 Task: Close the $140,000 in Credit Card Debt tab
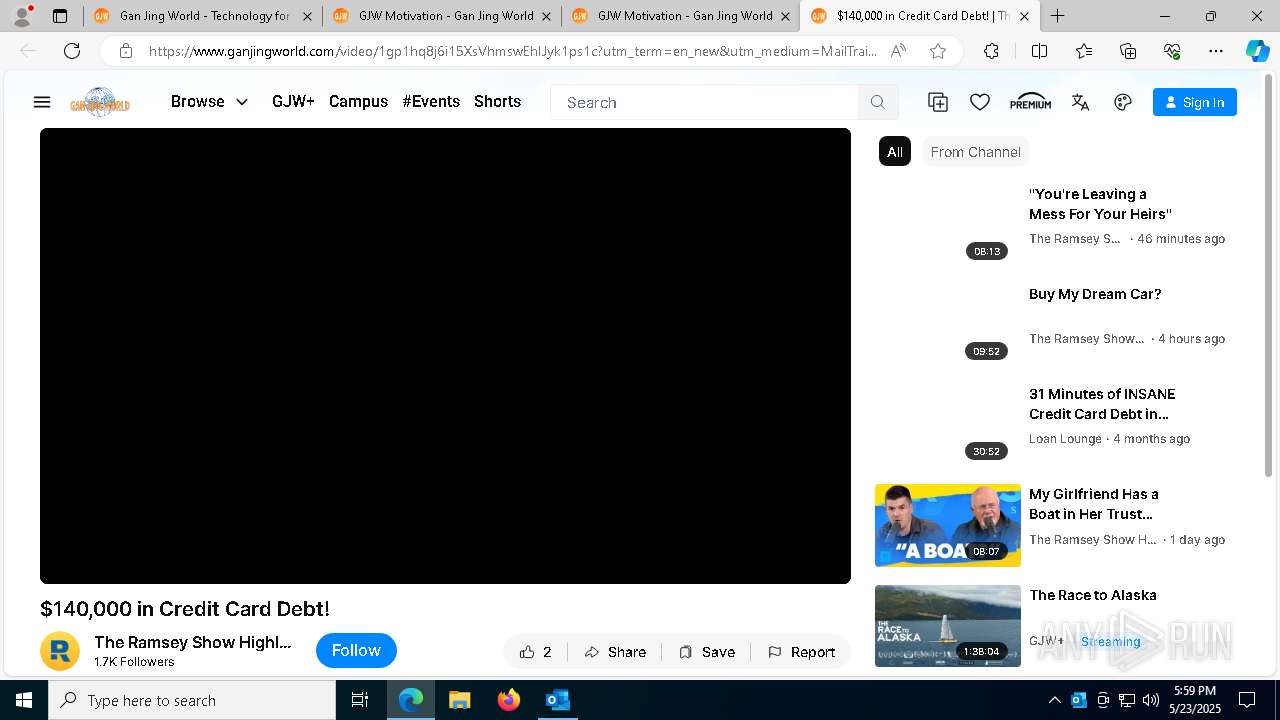[1024, 16]
